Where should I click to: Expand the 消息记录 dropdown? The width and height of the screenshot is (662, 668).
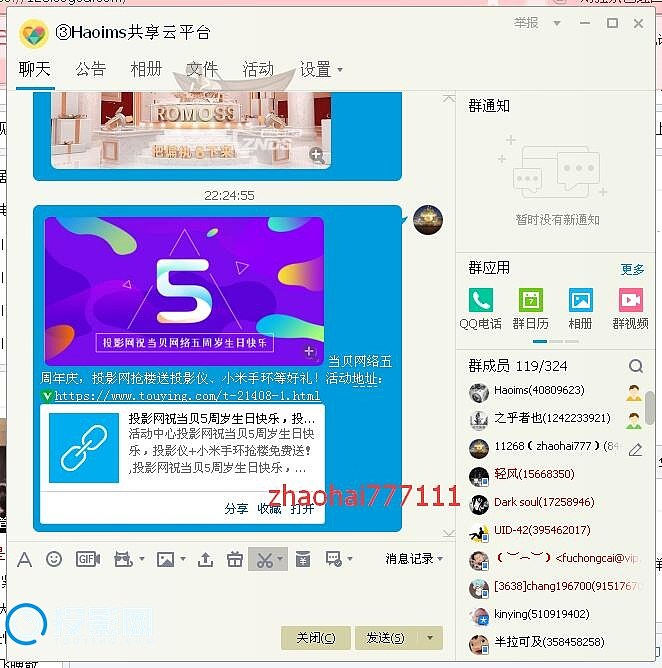[x=440, y=559]
